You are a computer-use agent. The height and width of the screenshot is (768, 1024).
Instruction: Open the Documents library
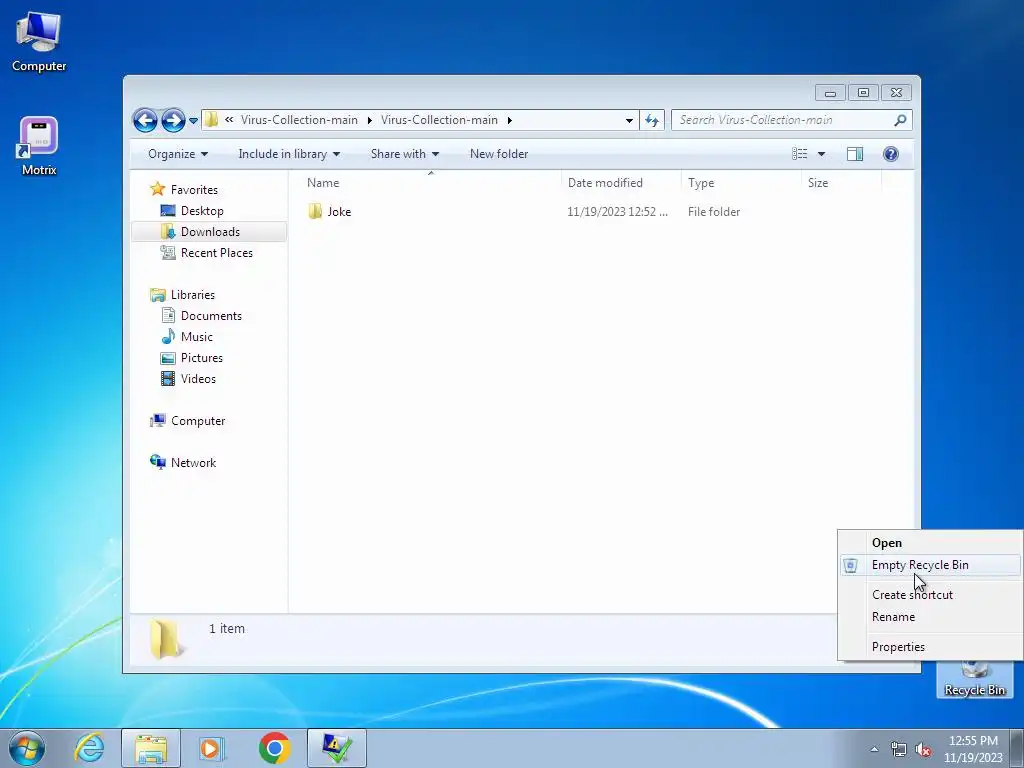pos(210,316)
